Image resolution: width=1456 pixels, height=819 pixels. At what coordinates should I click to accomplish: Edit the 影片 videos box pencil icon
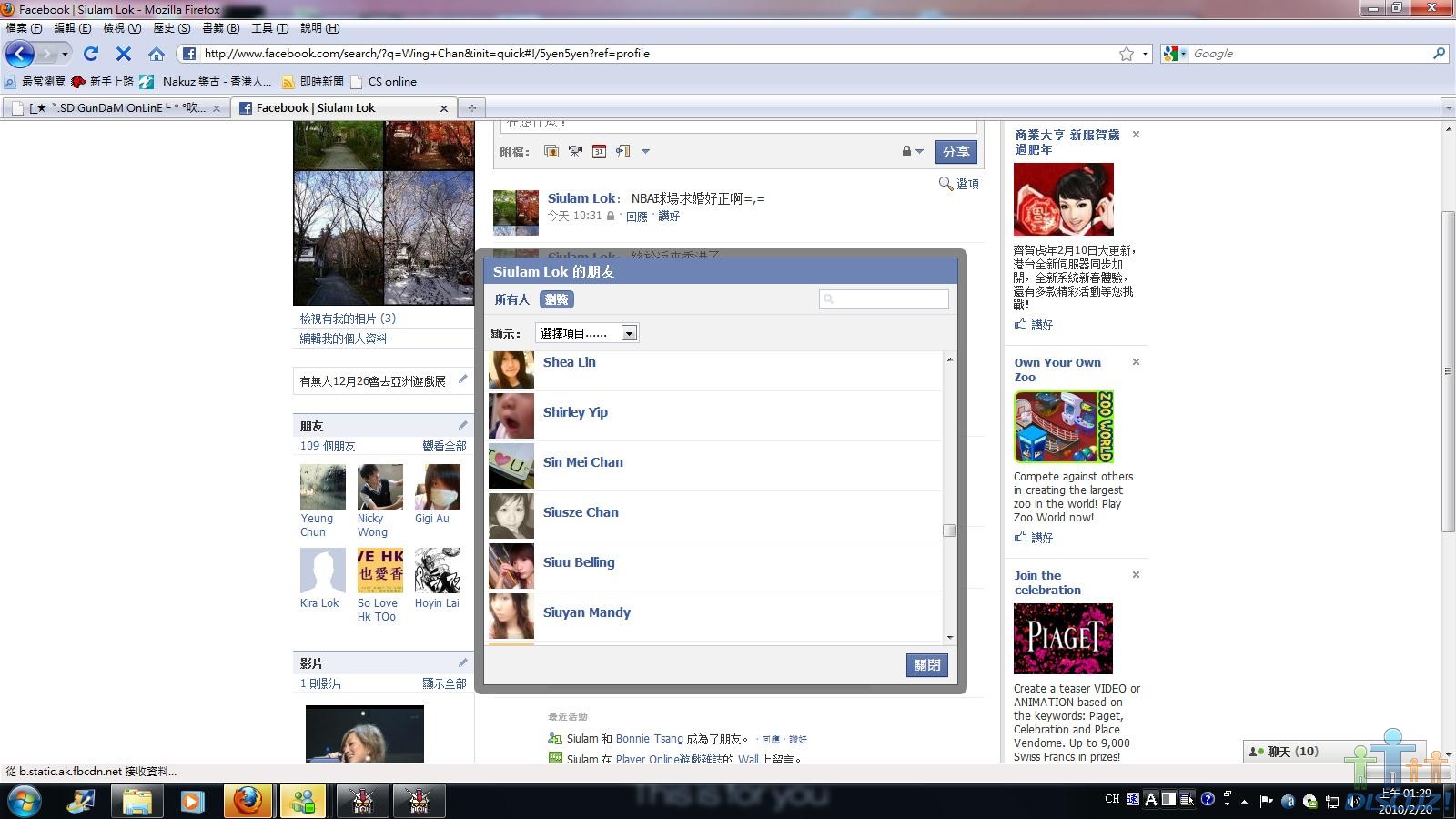click(462, 662)
